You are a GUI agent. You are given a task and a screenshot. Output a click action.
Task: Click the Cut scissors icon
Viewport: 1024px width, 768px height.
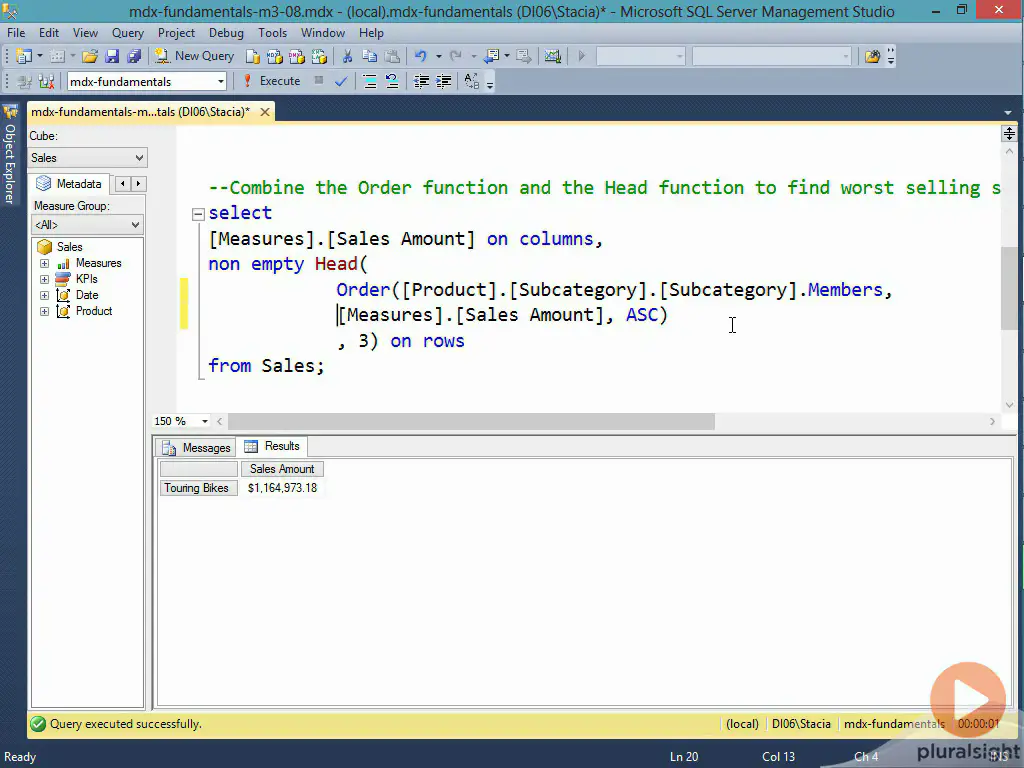[347, 56]
